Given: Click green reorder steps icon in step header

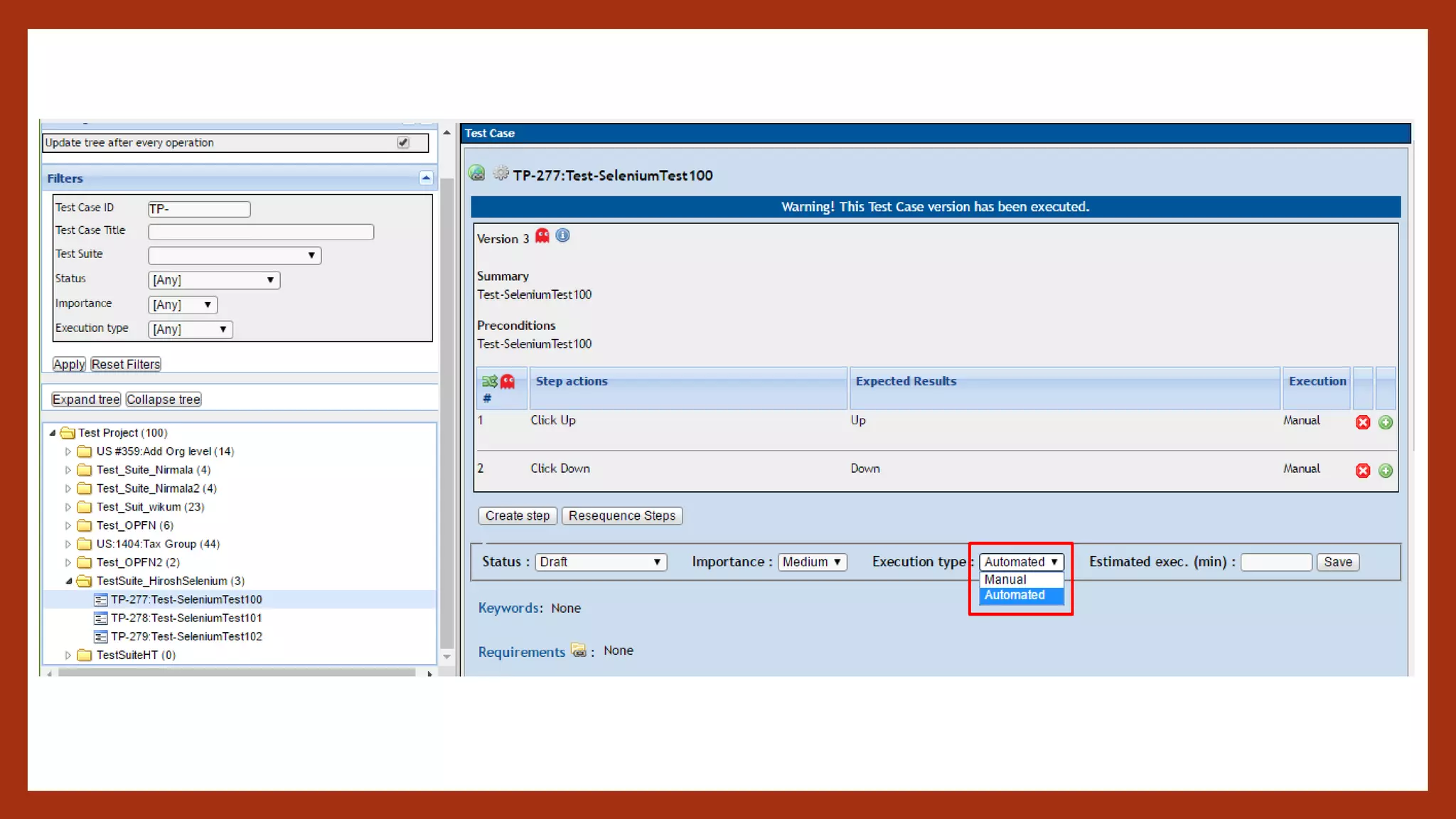Looking at the screenshot, I should 489,382.
